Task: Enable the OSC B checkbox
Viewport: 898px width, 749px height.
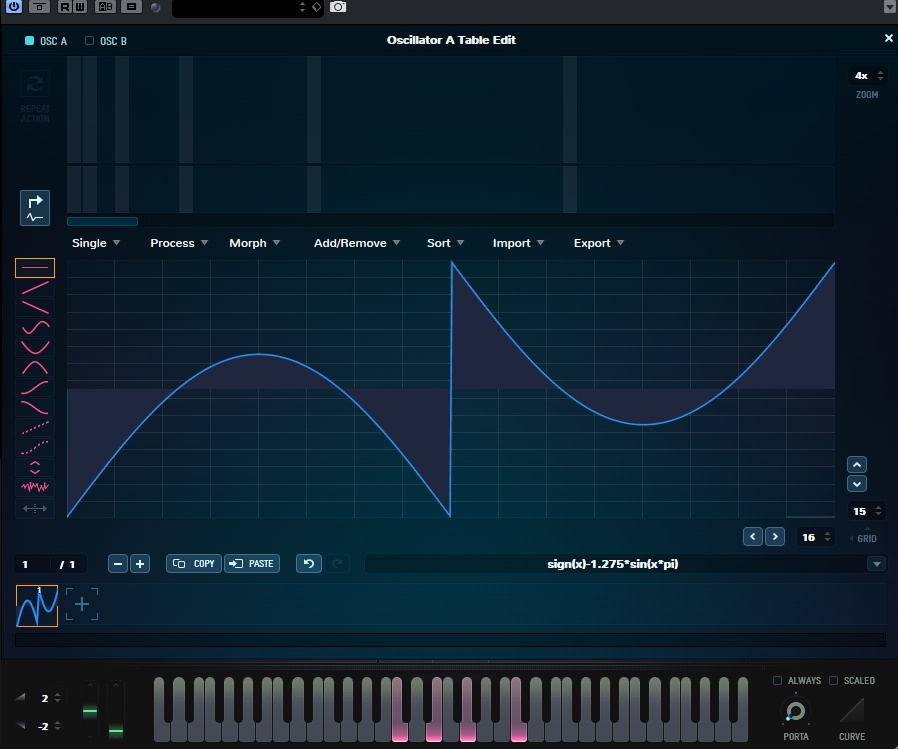Action: click(x=88, y=41)
